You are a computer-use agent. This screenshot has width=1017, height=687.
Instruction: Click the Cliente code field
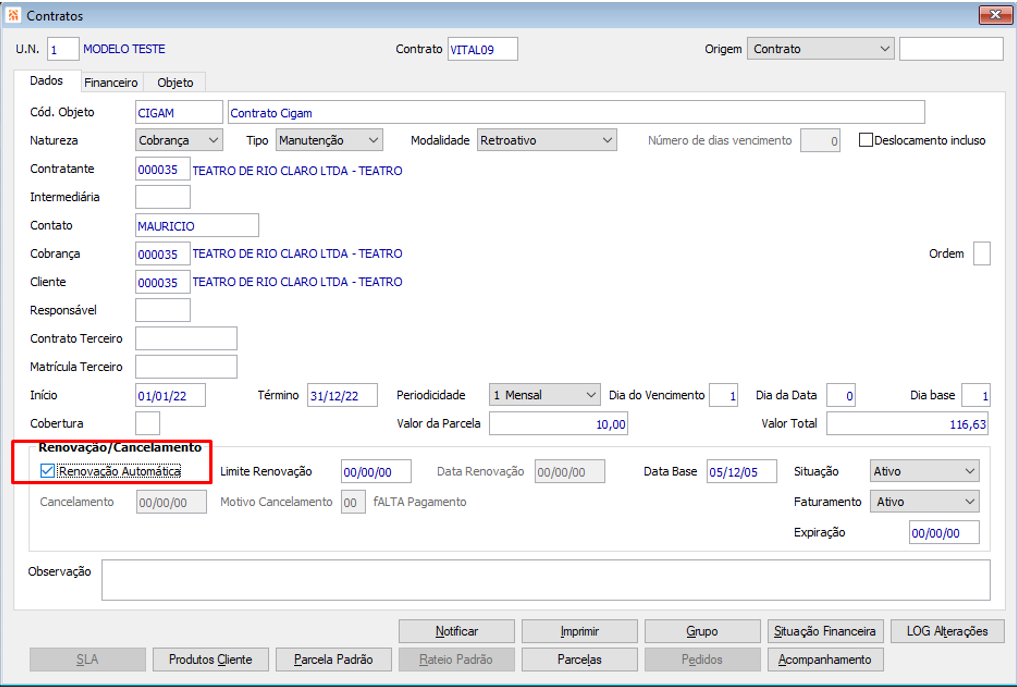[x=163, y=282]
